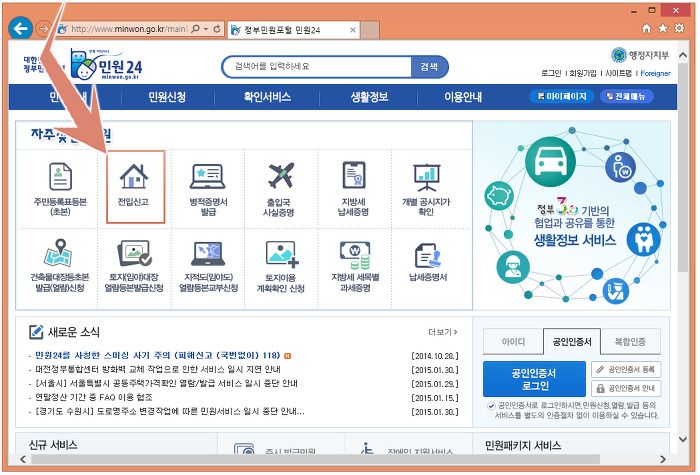This screenshot has height=475, width=700.
Task: Open browser favorites star icon
Action: click(x=663, y=28)
